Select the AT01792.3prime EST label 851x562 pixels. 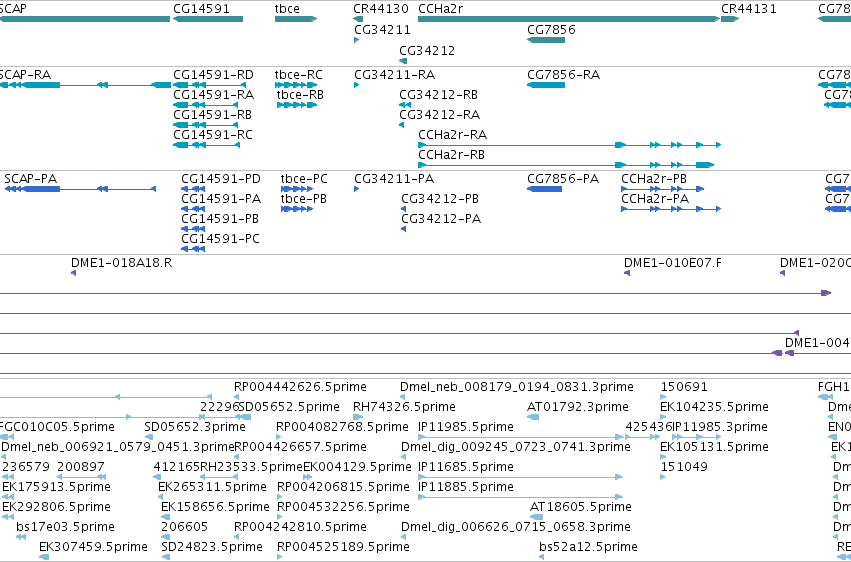577,406
